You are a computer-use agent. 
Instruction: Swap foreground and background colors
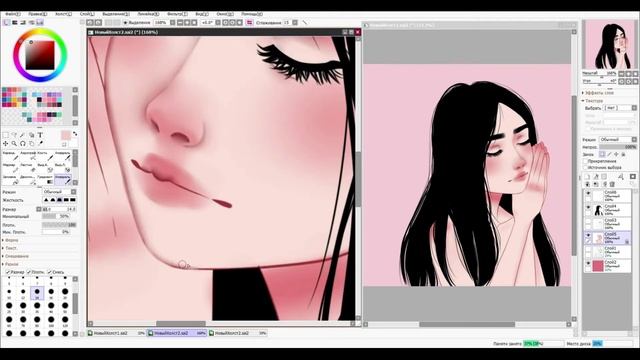pos(75,133)
